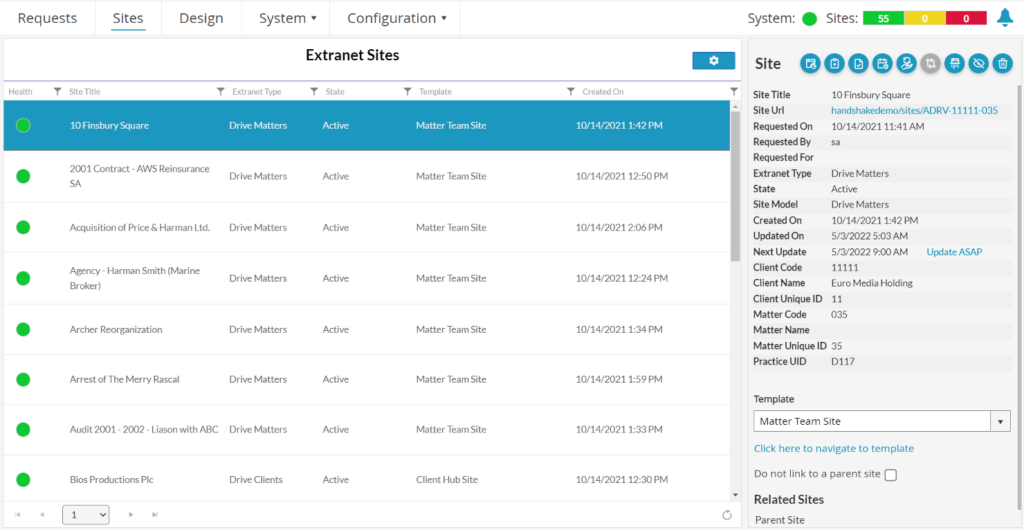Screen dimensions: 1024x530
Task: Click the grid refresh icon
Action: click(727, 514)
